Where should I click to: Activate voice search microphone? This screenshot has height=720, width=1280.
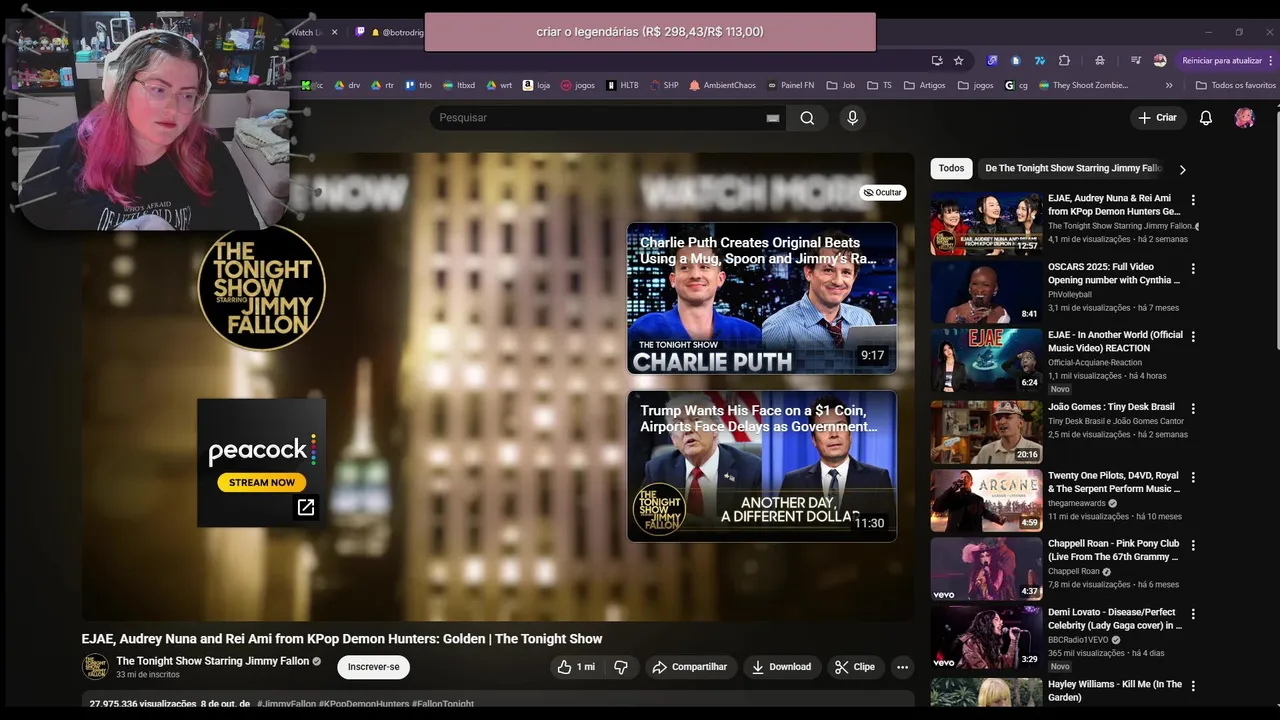click(x=852, y=118)
